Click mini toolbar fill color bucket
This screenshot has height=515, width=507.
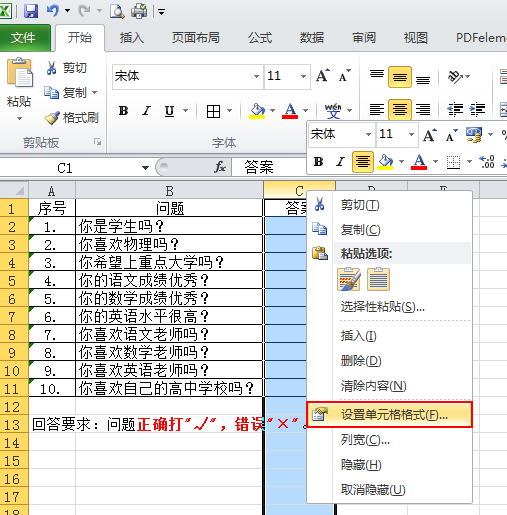coord(385,162)
